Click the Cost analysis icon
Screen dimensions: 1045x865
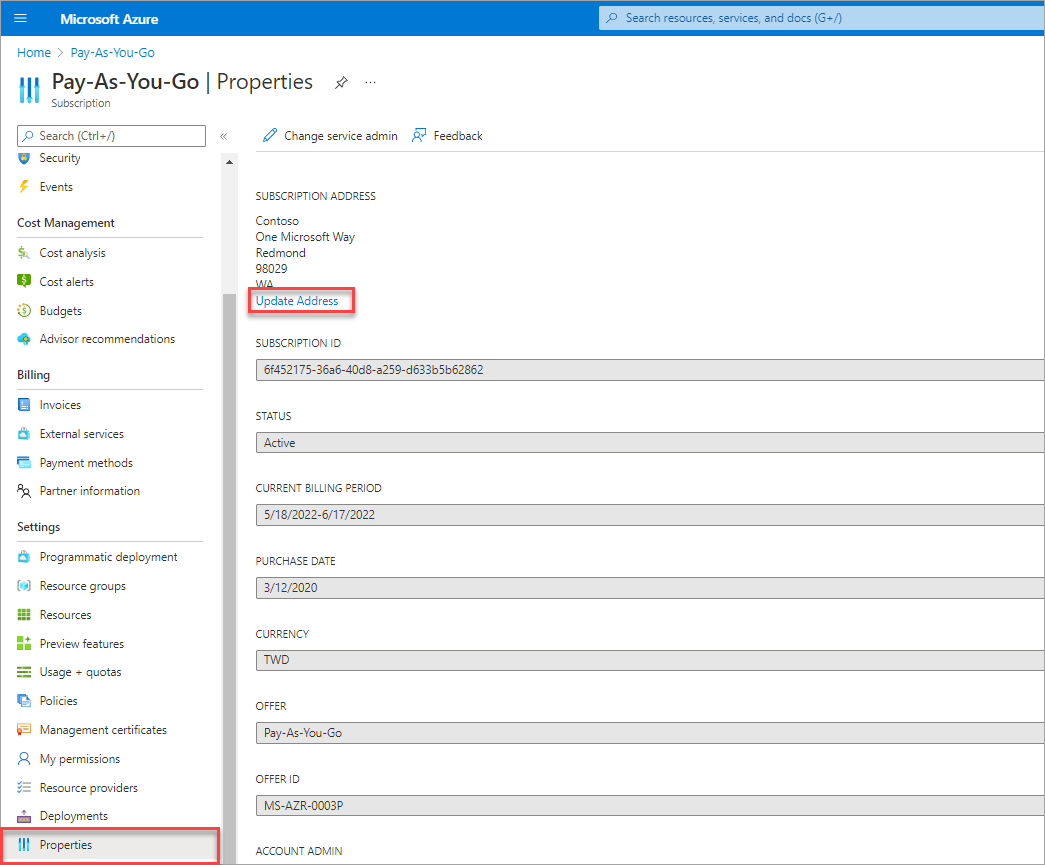click(24, 253)
